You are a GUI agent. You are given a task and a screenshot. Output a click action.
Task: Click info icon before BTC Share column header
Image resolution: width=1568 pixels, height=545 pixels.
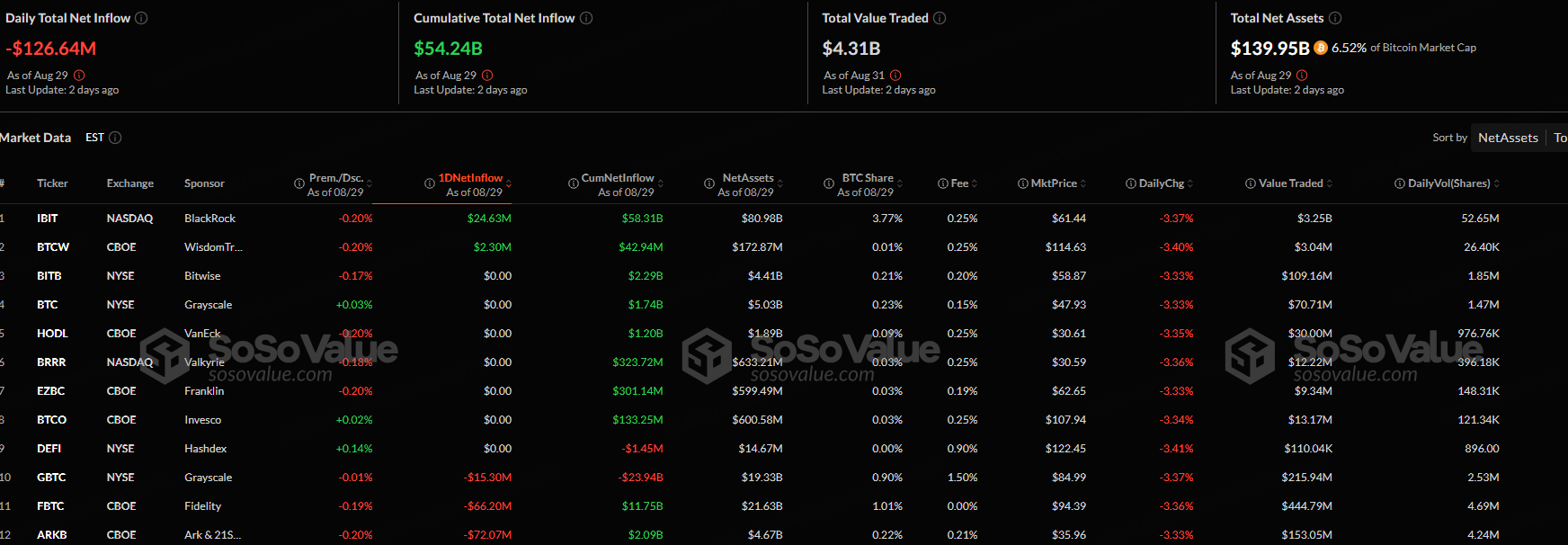(829, 183)
